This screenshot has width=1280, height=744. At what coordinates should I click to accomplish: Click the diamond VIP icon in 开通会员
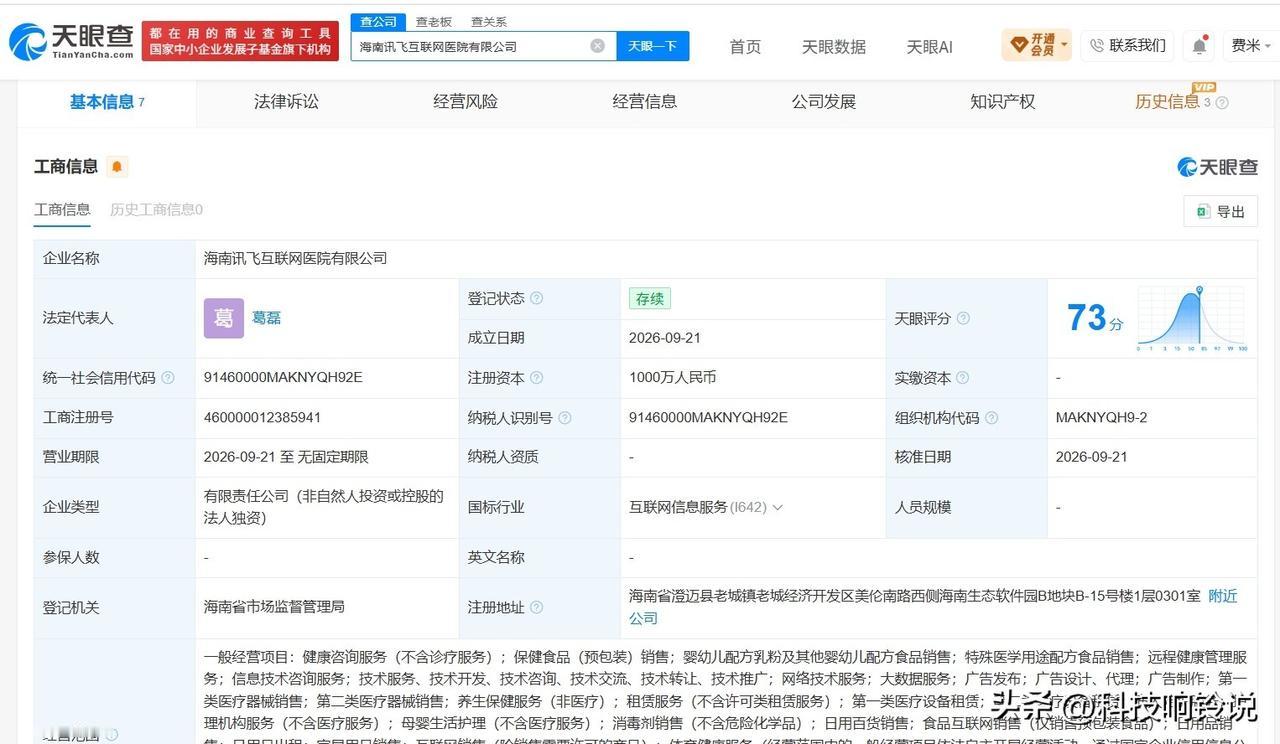pyautogui.click(x=1019, y=45)
